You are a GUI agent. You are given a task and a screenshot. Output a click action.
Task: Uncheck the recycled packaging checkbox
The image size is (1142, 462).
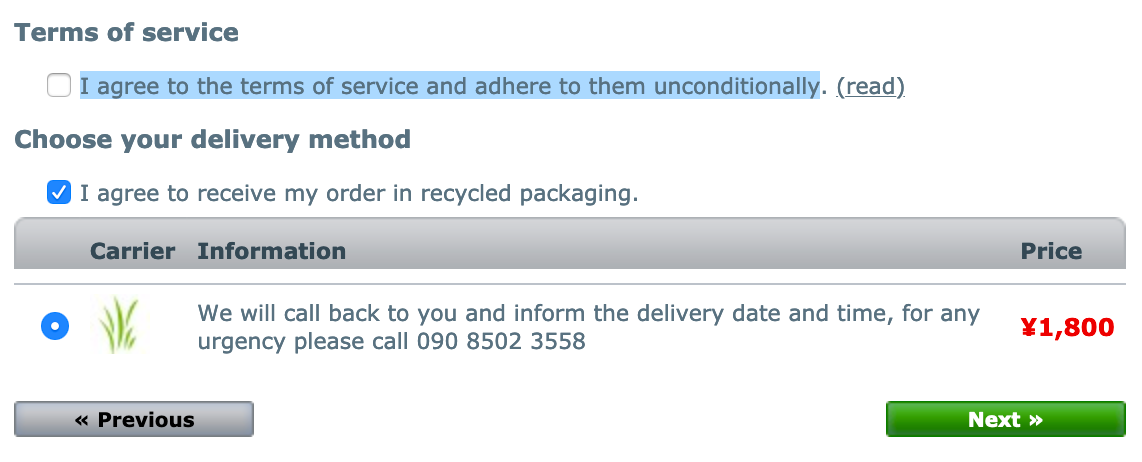tap(59, 192)
